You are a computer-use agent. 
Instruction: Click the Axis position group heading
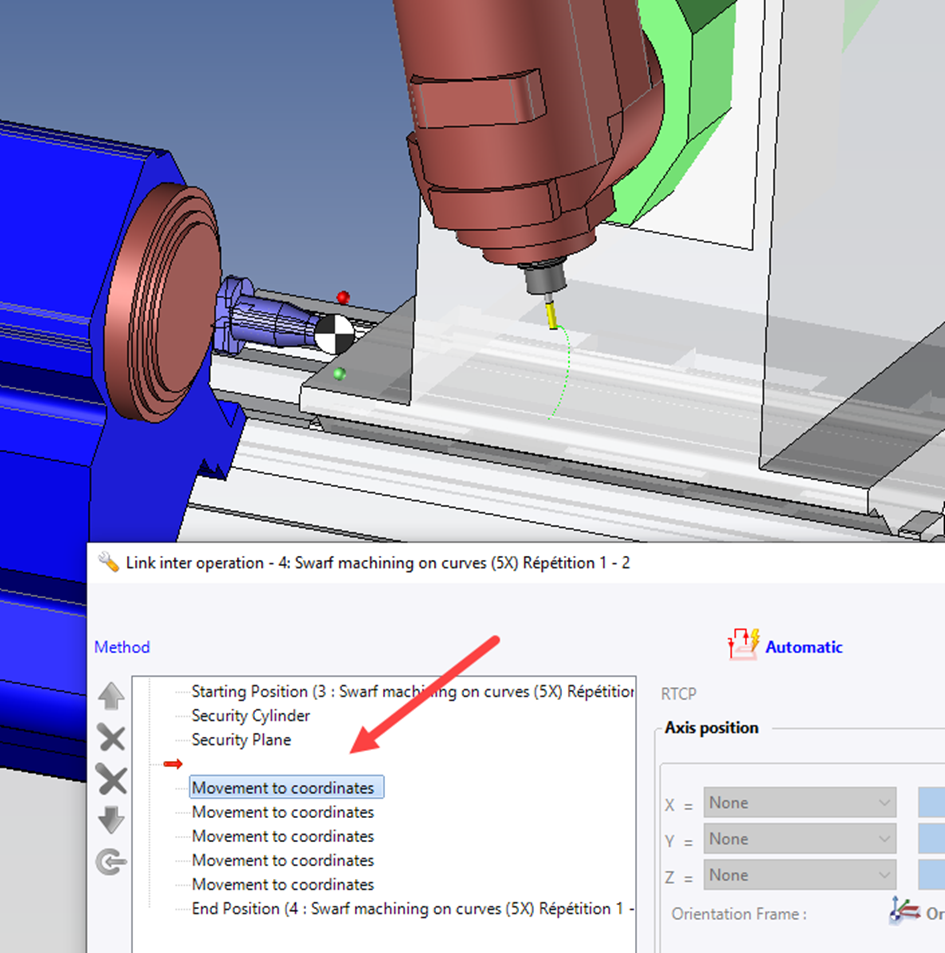tap(711, 728)
